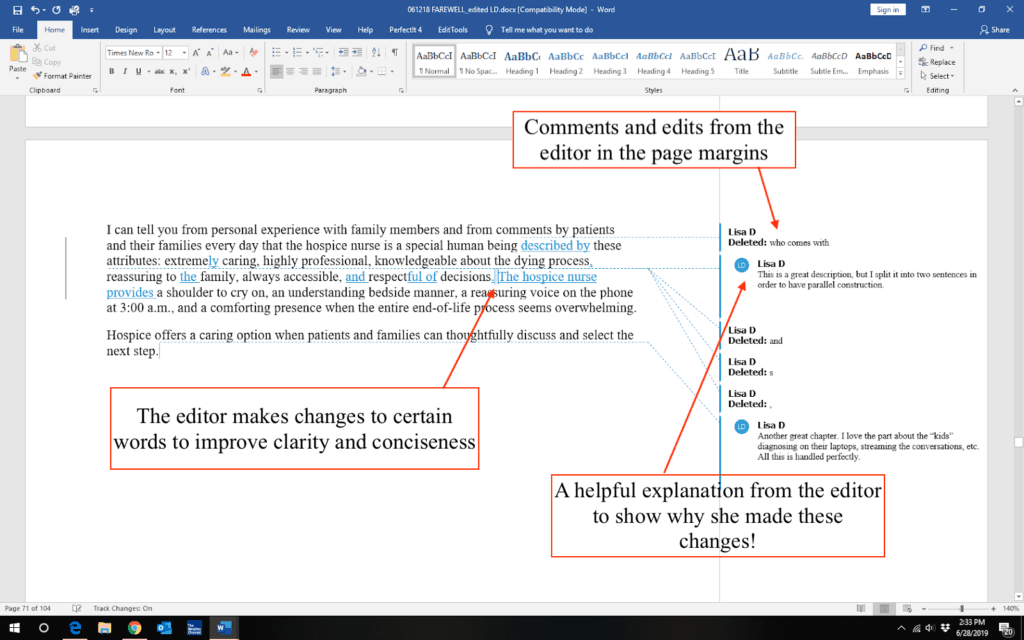The width and height of the screenshot is (1024, 640).
Task: Open Change Case dropdown
Action: point(230,52)
